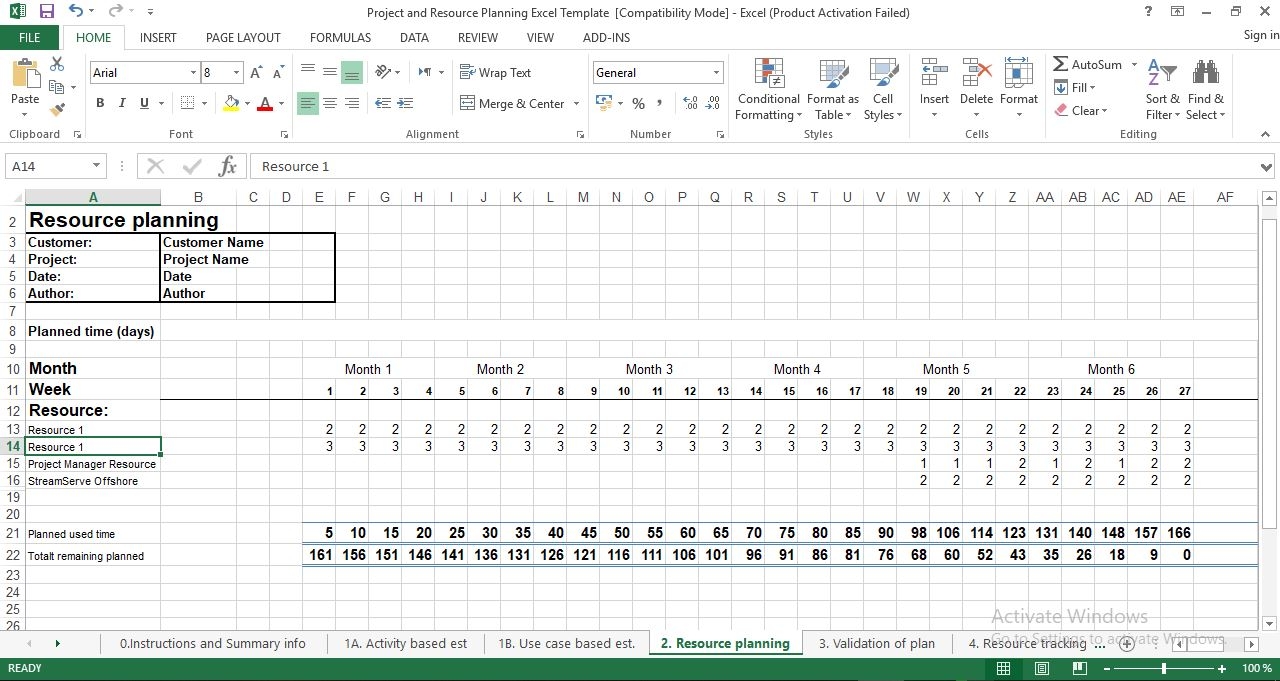Open Format as Table gallery
1280x681 pixels.
click(x=832, y=90)
